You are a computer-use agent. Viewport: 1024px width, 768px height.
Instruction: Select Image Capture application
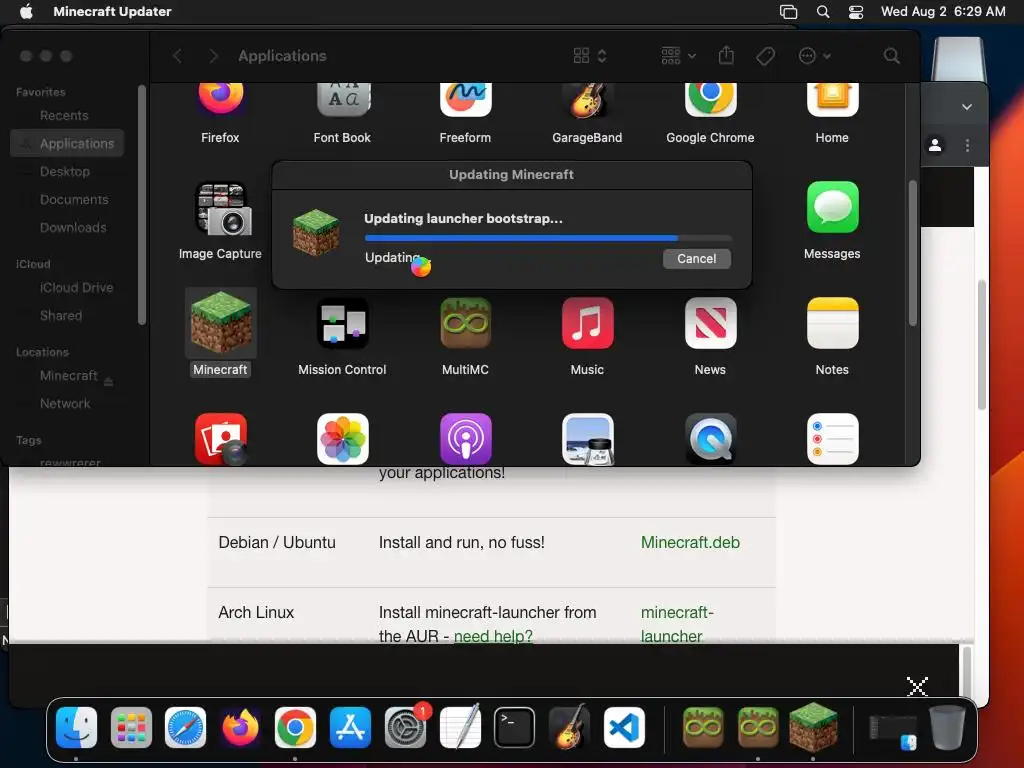tap(221, 208)
